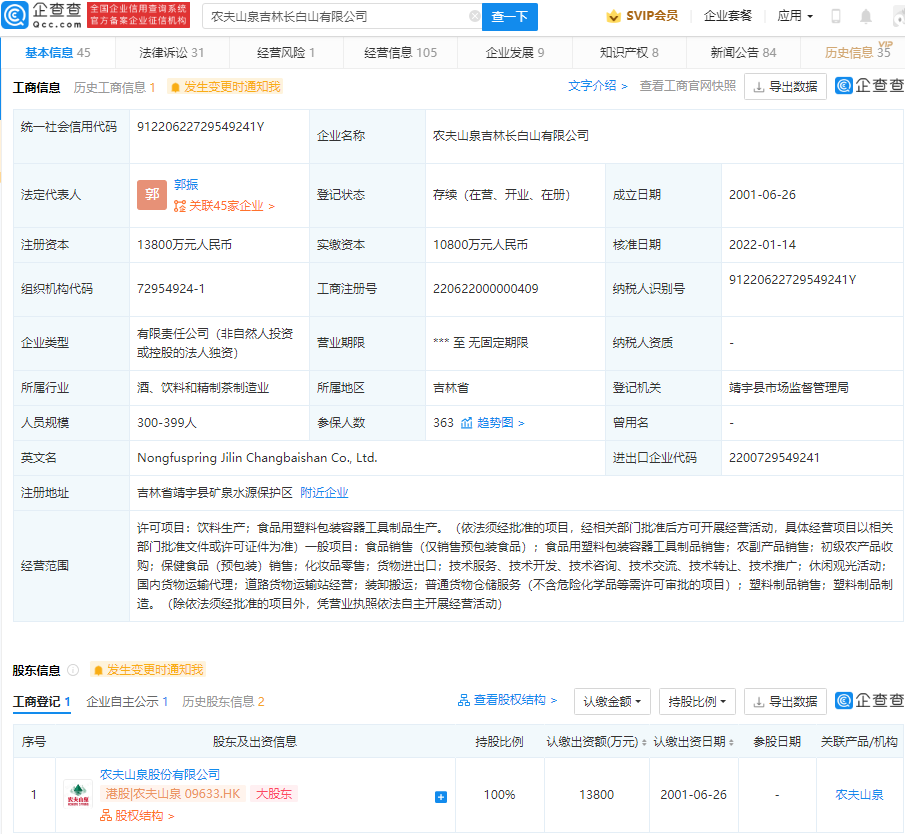Switch to the 企业发展 tab
Viewport: 905px width, 834px height.
514,53
